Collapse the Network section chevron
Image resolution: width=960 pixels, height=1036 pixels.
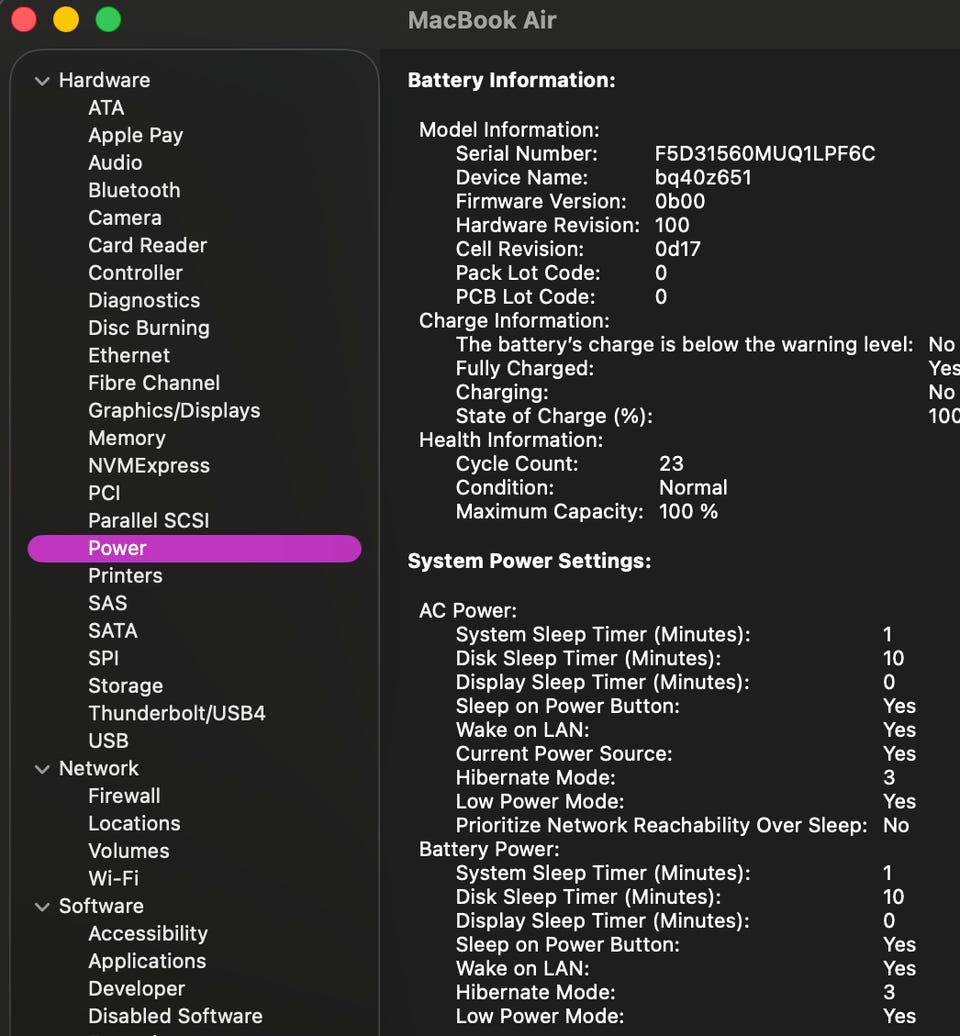42,769
